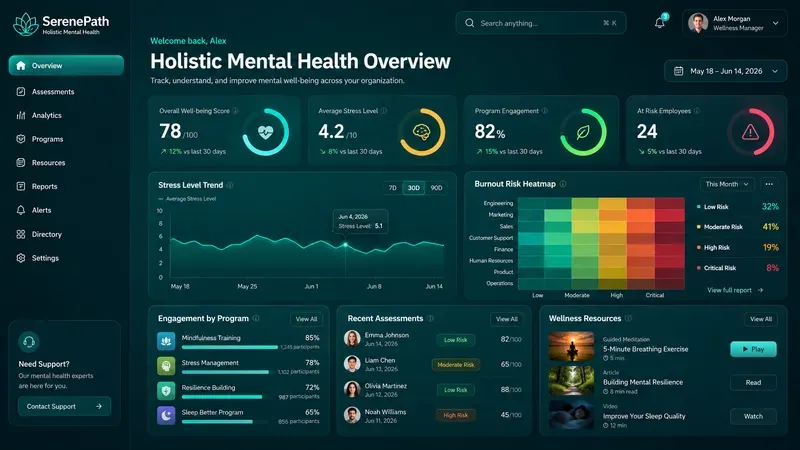This screenshot has height=450, width=800.
Task: Play the 5-Minute Breathing Exercise
Action: (753, 349)
